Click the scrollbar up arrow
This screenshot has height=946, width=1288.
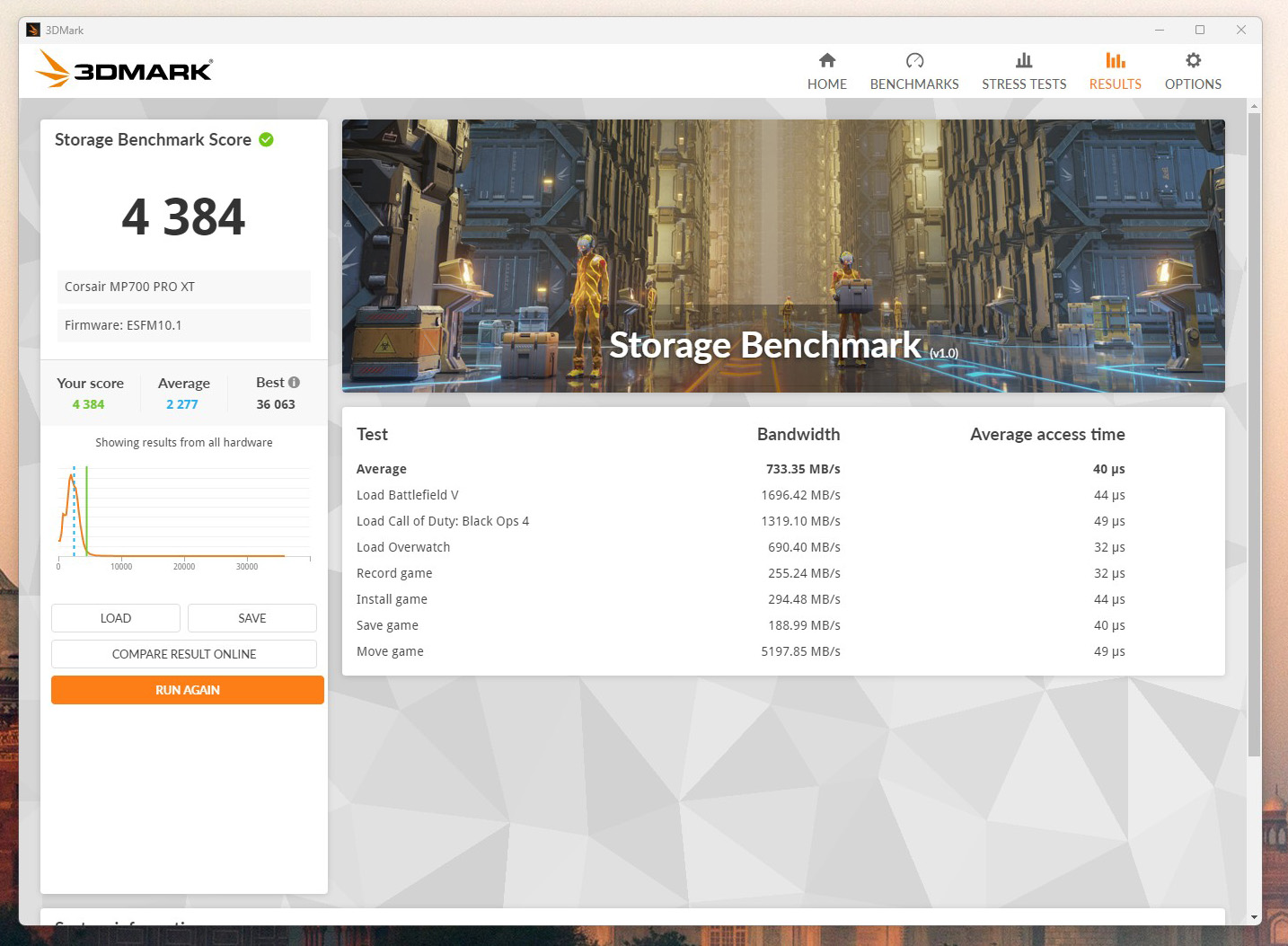(1254, 107)
